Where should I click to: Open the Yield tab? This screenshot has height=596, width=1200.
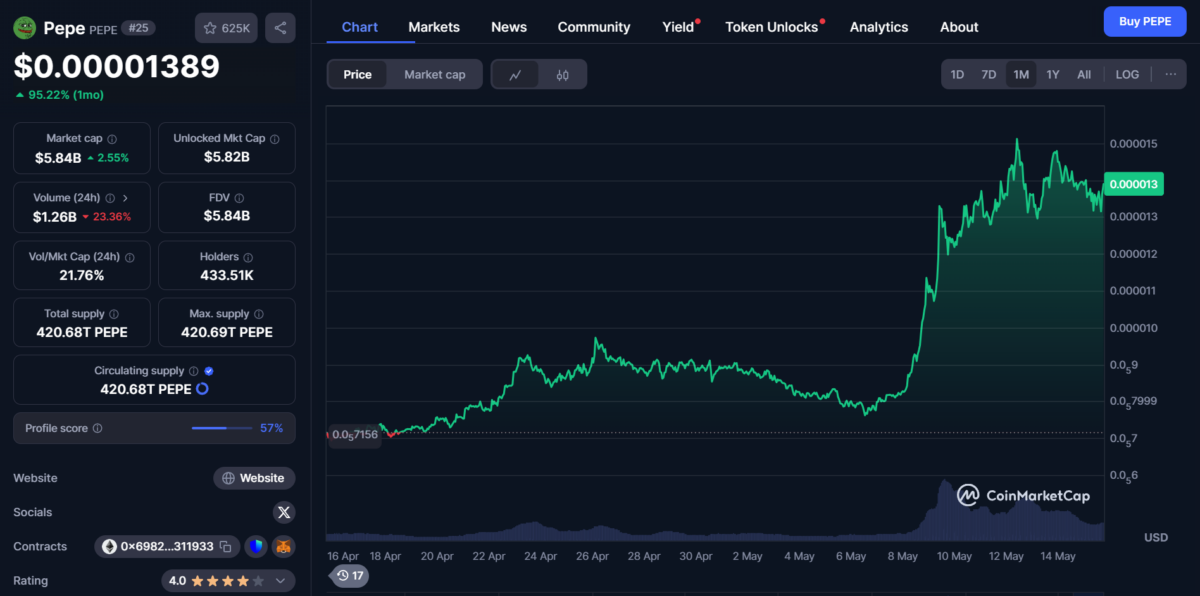point(678,27)
